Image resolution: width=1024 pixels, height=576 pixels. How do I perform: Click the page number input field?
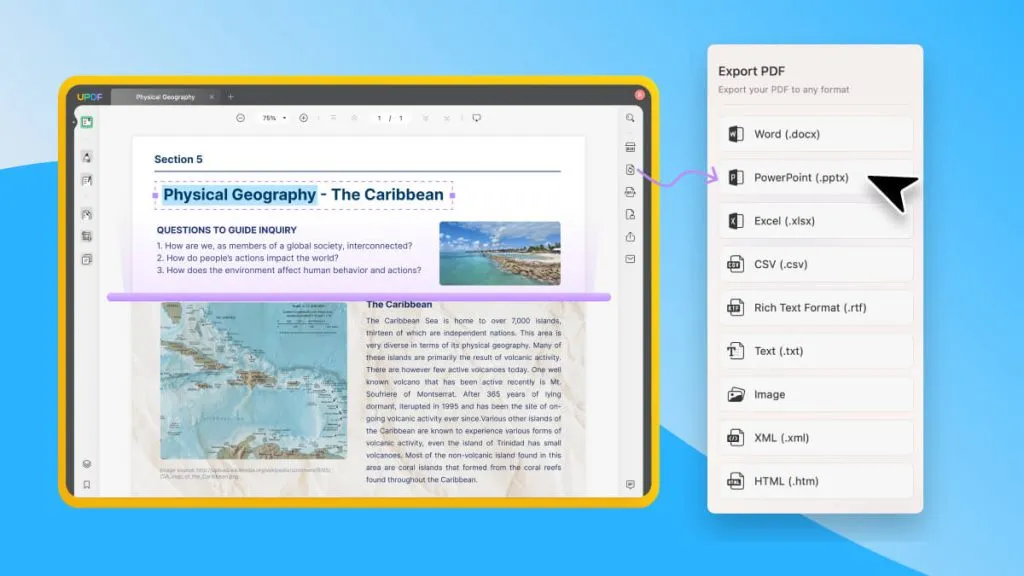[379, 118]
